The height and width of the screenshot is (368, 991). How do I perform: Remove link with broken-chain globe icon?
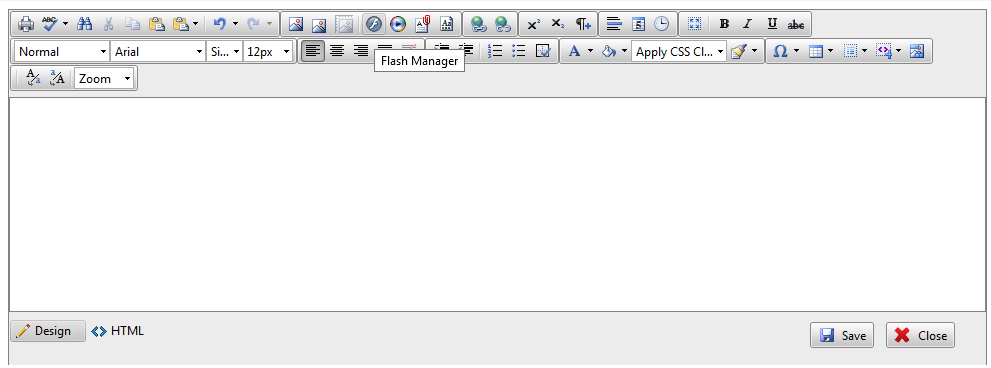tap(502, 24)
